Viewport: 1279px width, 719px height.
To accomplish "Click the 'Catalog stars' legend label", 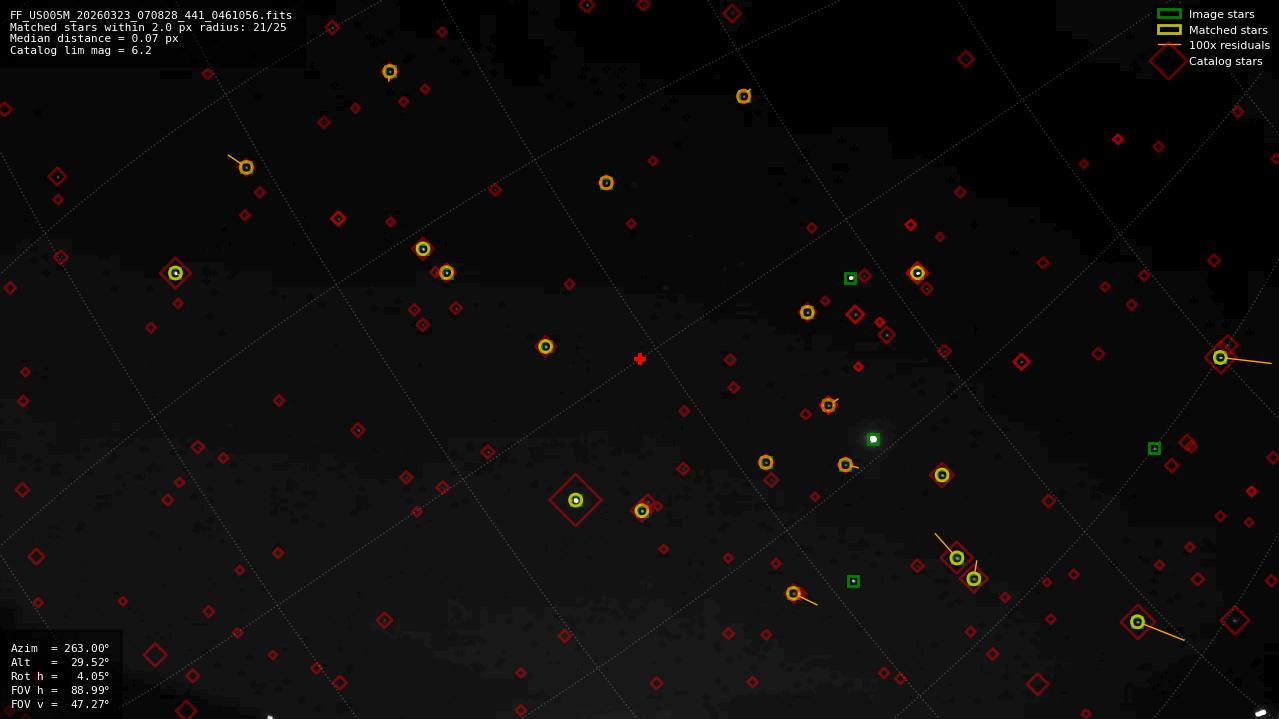I will coord(1225,61).
